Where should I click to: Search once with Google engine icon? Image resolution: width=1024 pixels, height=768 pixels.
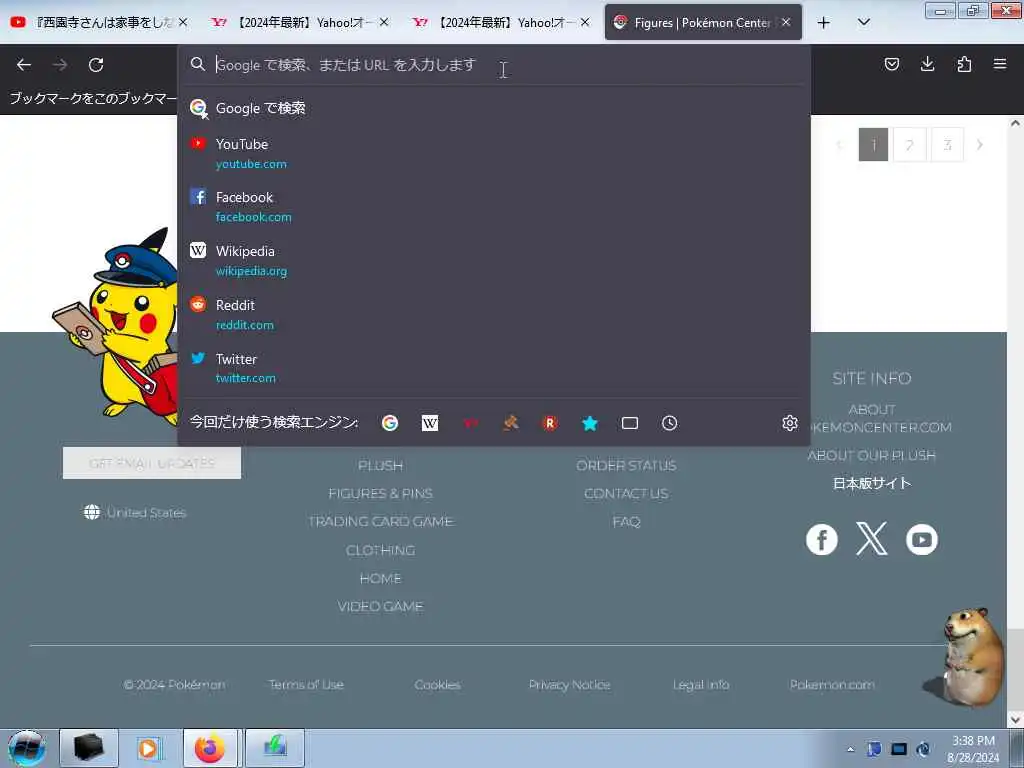(x=390, y=423)
